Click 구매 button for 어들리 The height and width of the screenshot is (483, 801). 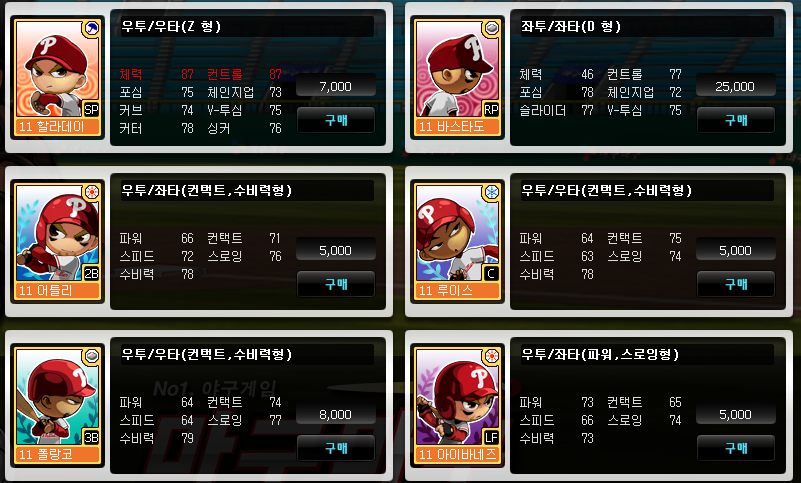pos(336,284)
